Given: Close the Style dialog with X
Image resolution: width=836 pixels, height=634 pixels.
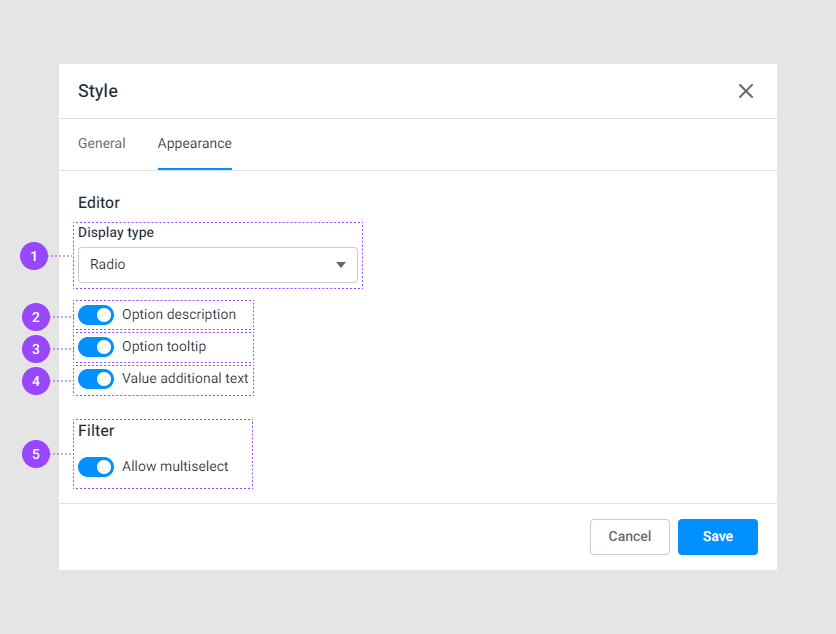Looking at the screenshot, I should click(x=746, y=90).
